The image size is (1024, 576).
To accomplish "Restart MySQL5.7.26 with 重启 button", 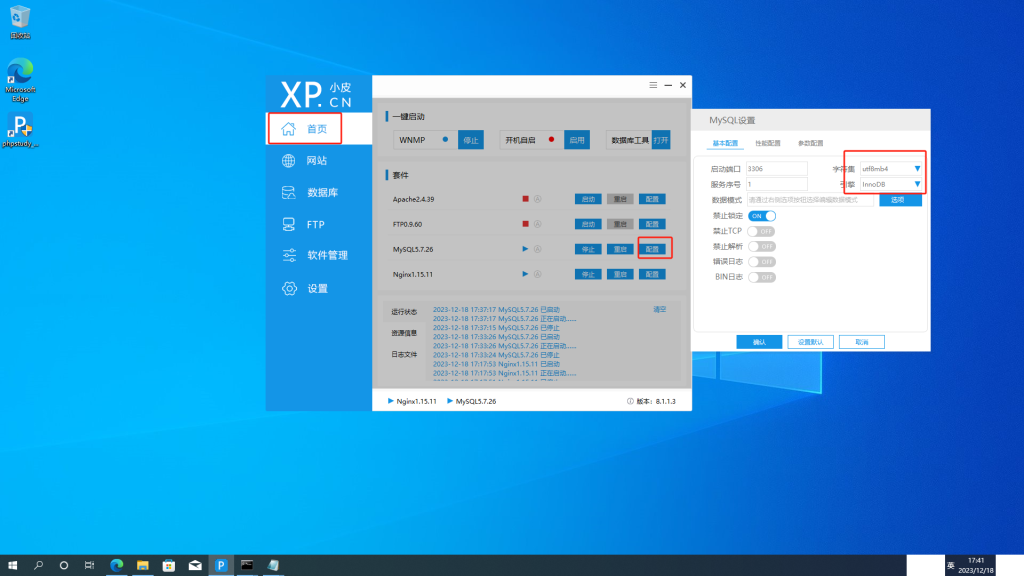I will (620, 249).
